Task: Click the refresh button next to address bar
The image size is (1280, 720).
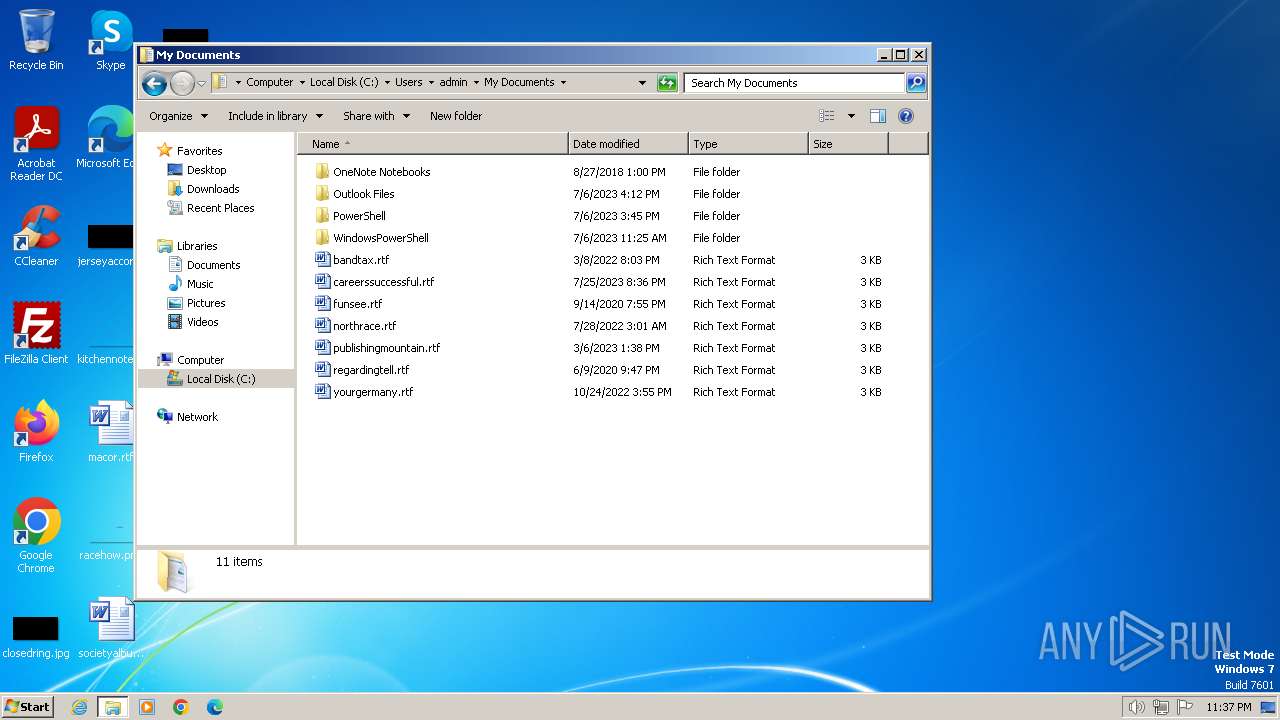Action: pyautogui.click(x=667, y=83)
